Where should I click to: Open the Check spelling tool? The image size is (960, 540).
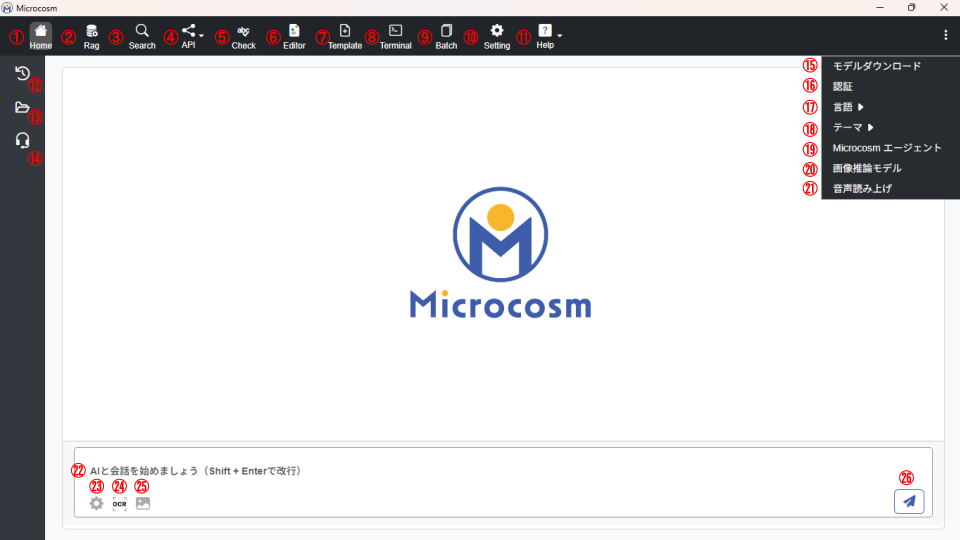pos(243,36)
